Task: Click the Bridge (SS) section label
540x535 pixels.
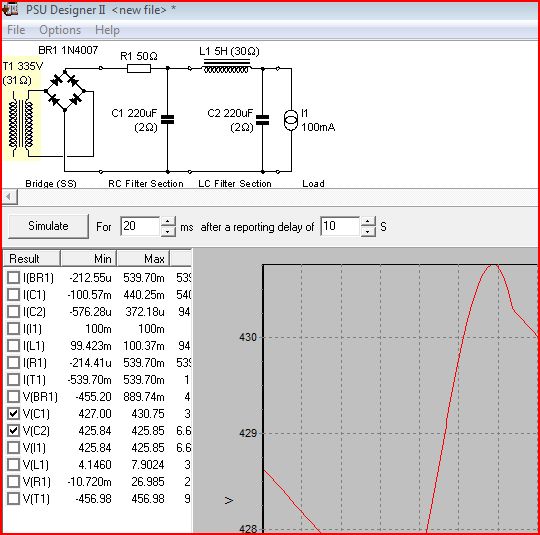Action: (x=51, y=184)
